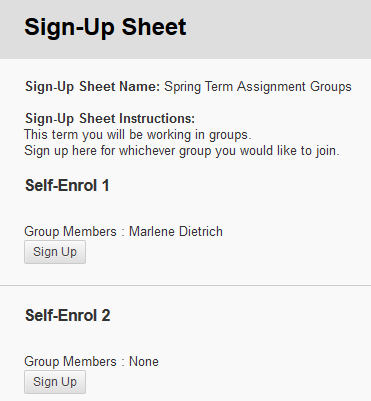The height and width of the screenshot is (401, 371).
Task: Select the Self-Enrol 2 group heading
Action: click(68, 315)
